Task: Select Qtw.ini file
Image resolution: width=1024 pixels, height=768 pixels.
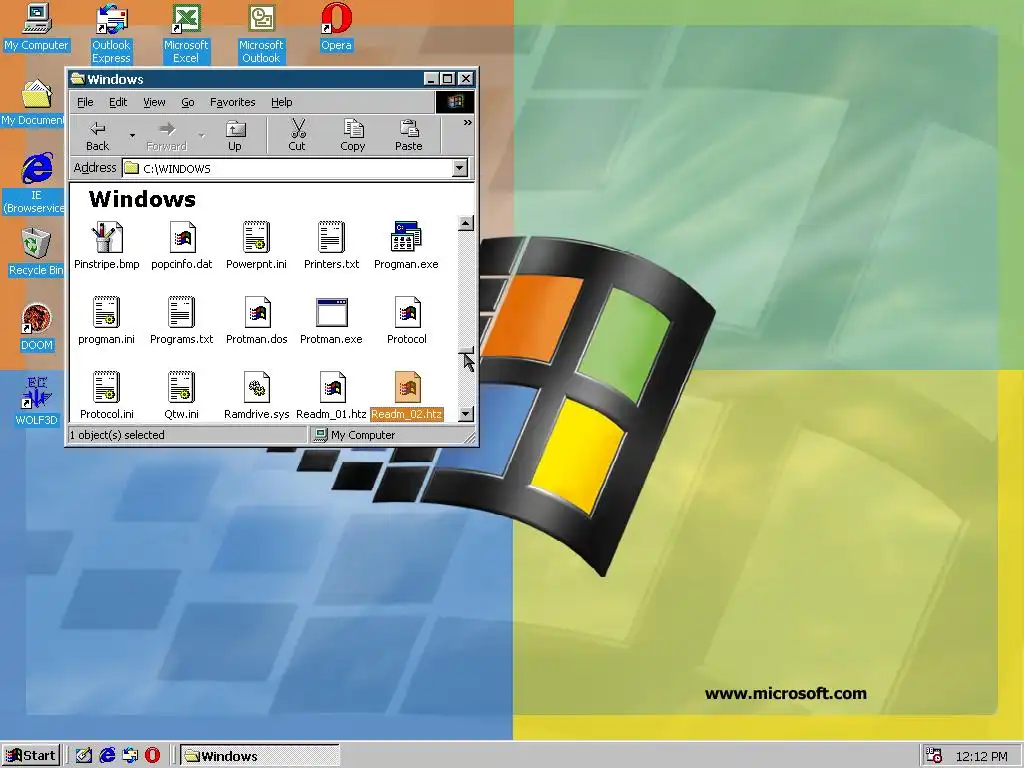Action: (182, 396)
